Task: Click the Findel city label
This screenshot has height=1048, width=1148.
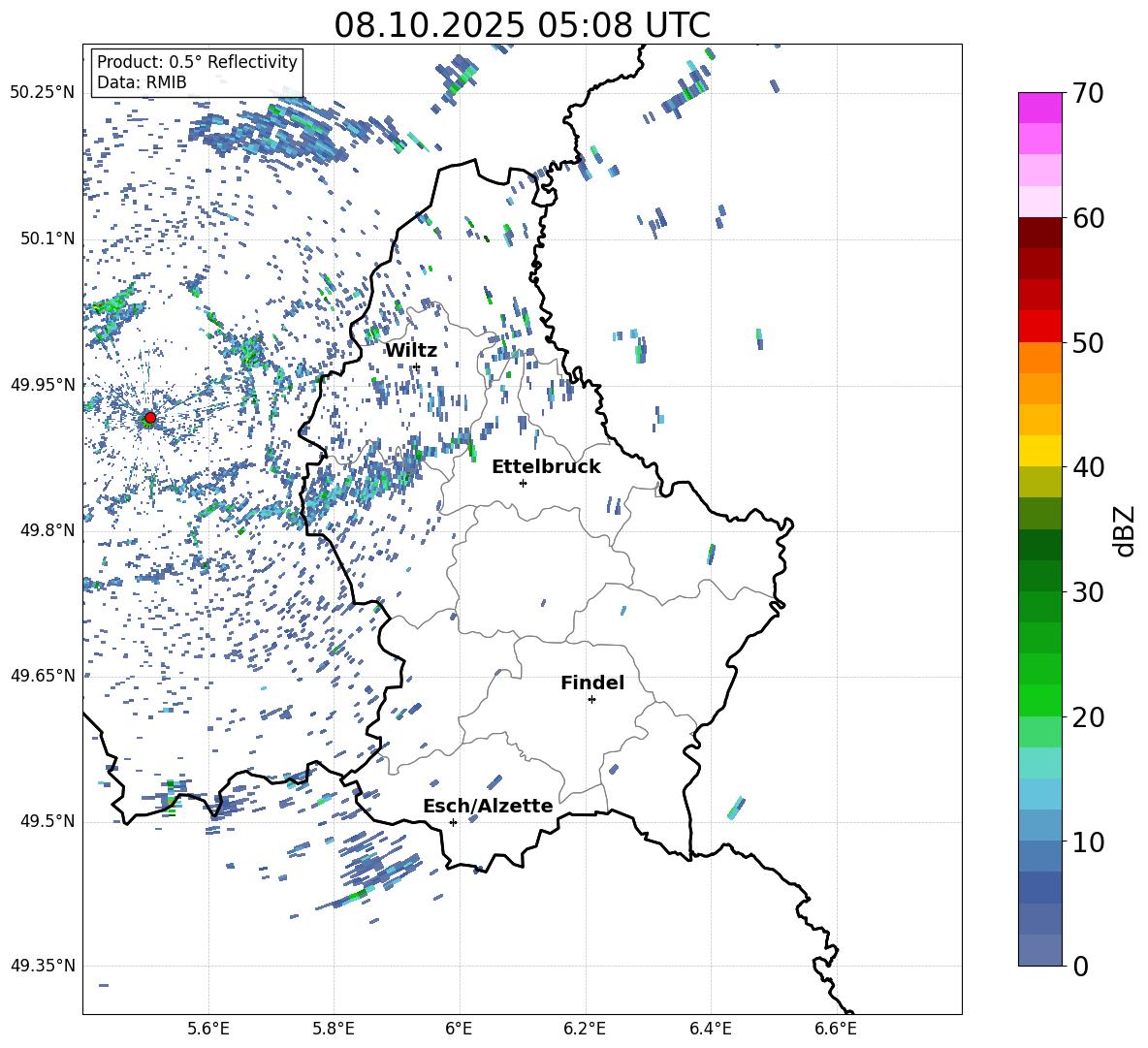Action: pos(592,683)
